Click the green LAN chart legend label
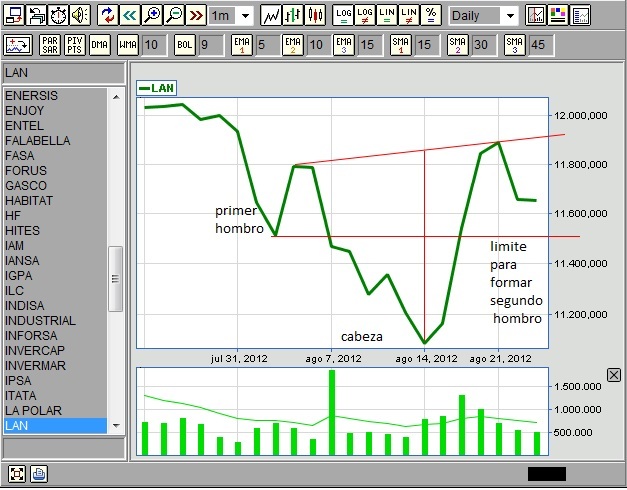627x490 pixels. pyautogui.click(x=156, y=88)
